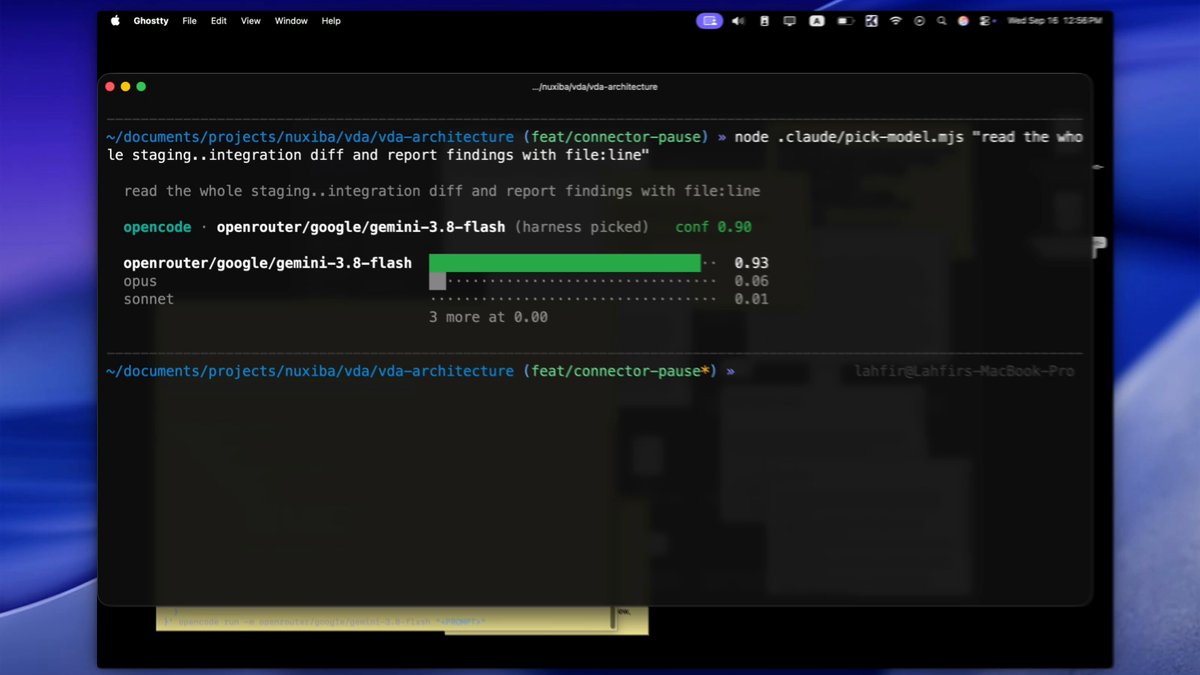Click the echoed gray prompt line text
The image size is (1200, 675).
(x=442, y=191)
